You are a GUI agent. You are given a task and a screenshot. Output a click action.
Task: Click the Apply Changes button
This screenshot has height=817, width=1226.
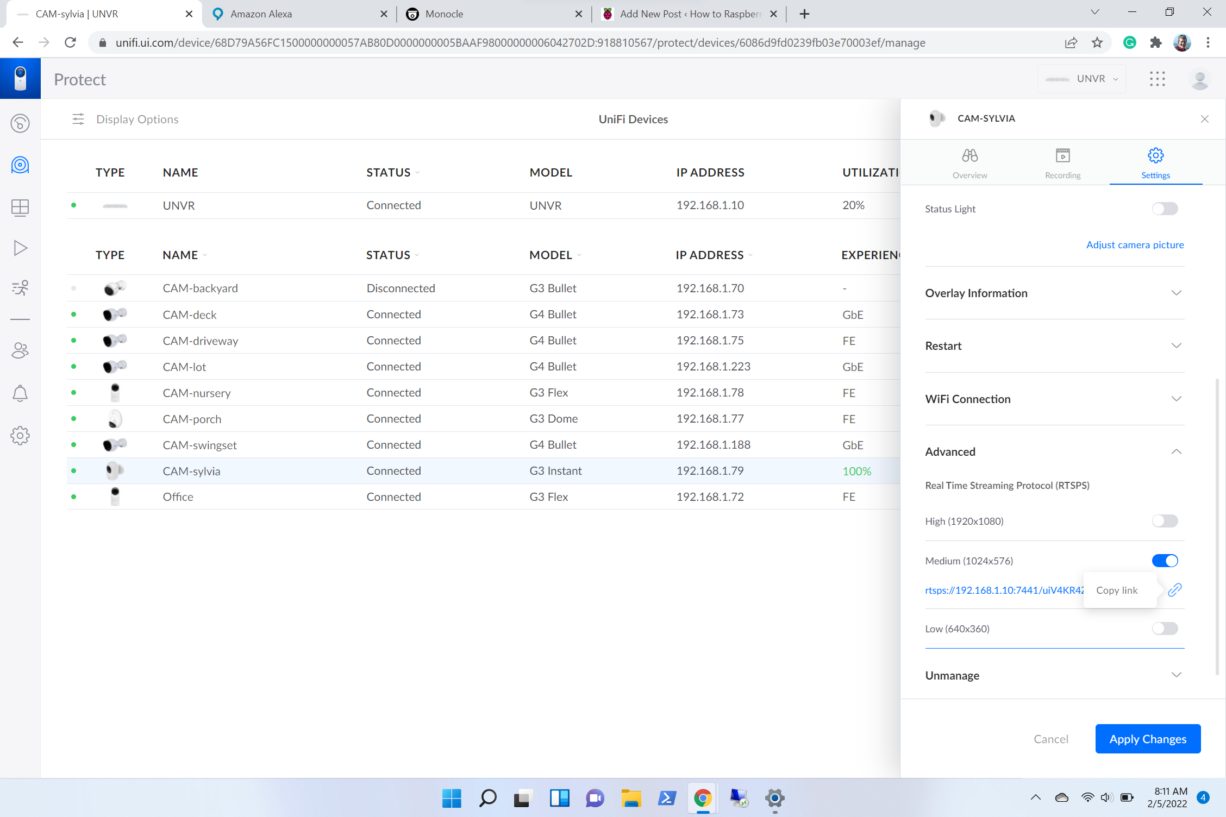[x=1147, y=739]
